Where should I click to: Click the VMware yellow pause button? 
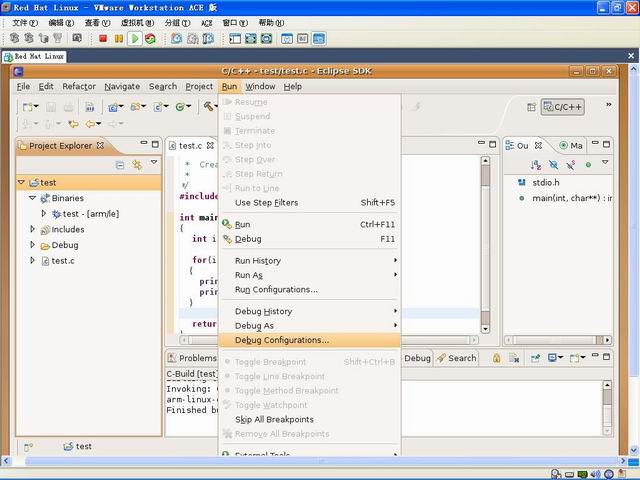[x=119, y=38]
